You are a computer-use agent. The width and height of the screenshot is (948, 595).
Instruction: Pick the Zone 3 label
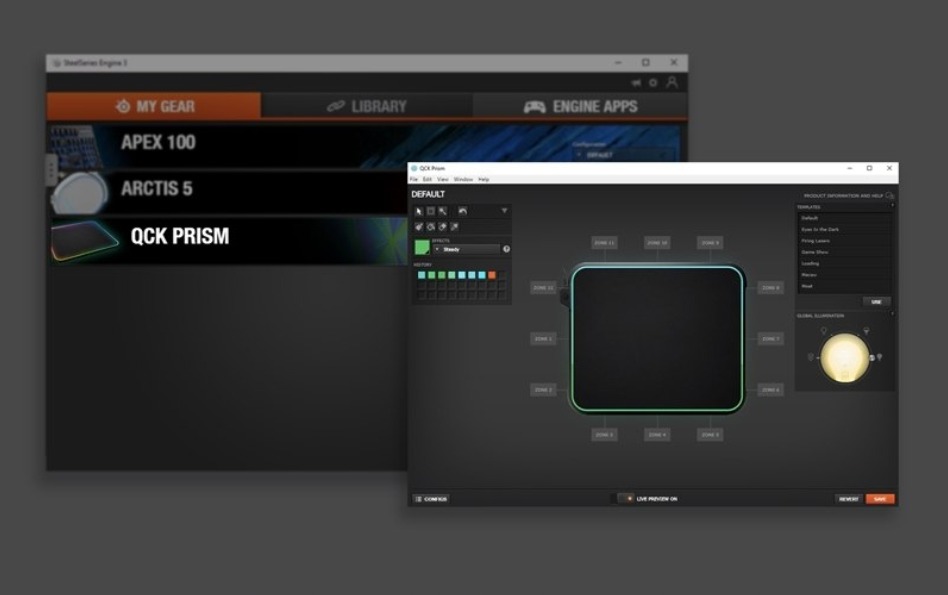[604, 435]
